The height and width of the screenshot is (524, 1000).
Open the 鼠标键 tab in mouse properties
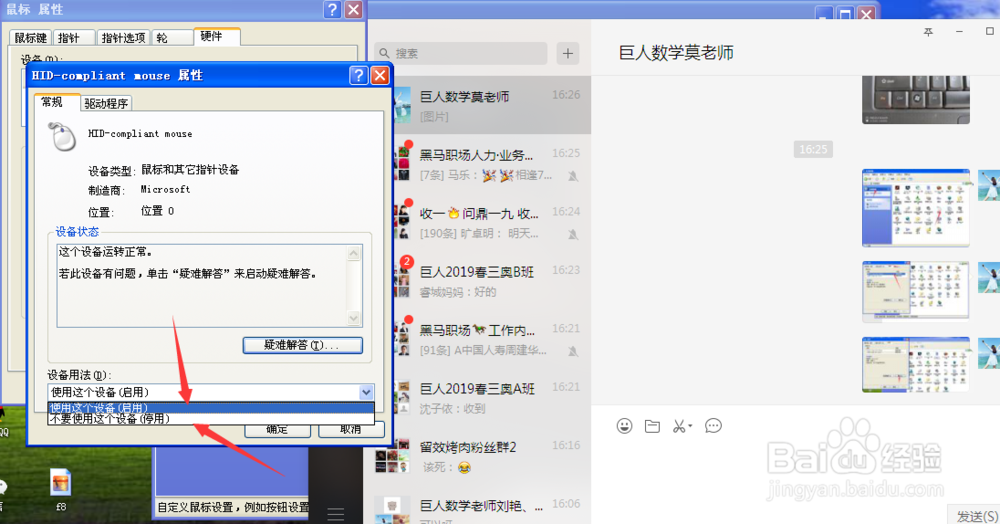31,38
